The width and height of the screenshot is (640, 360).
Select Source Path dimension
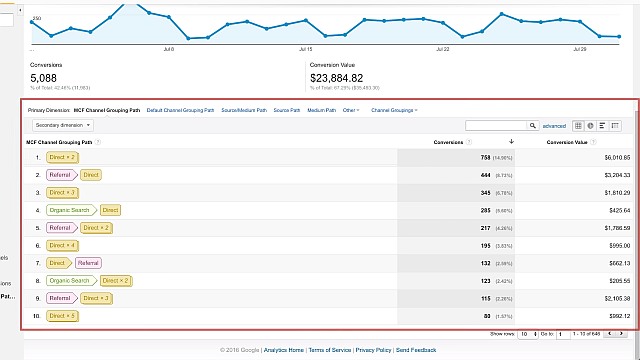(x=287, y=110)
